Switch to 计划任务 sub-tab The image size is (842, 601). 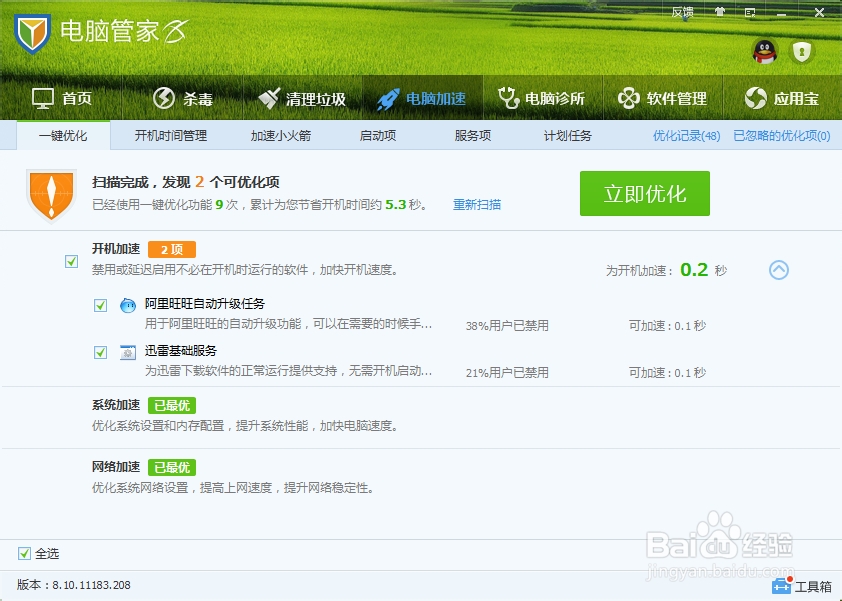pyautogui.click(x=568, y=136)
